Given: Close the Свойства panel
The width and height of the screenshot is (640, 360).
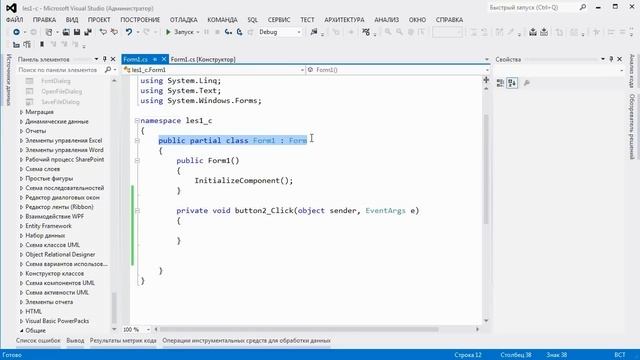Looking at the screenshot, I should [x=619, y=59].
